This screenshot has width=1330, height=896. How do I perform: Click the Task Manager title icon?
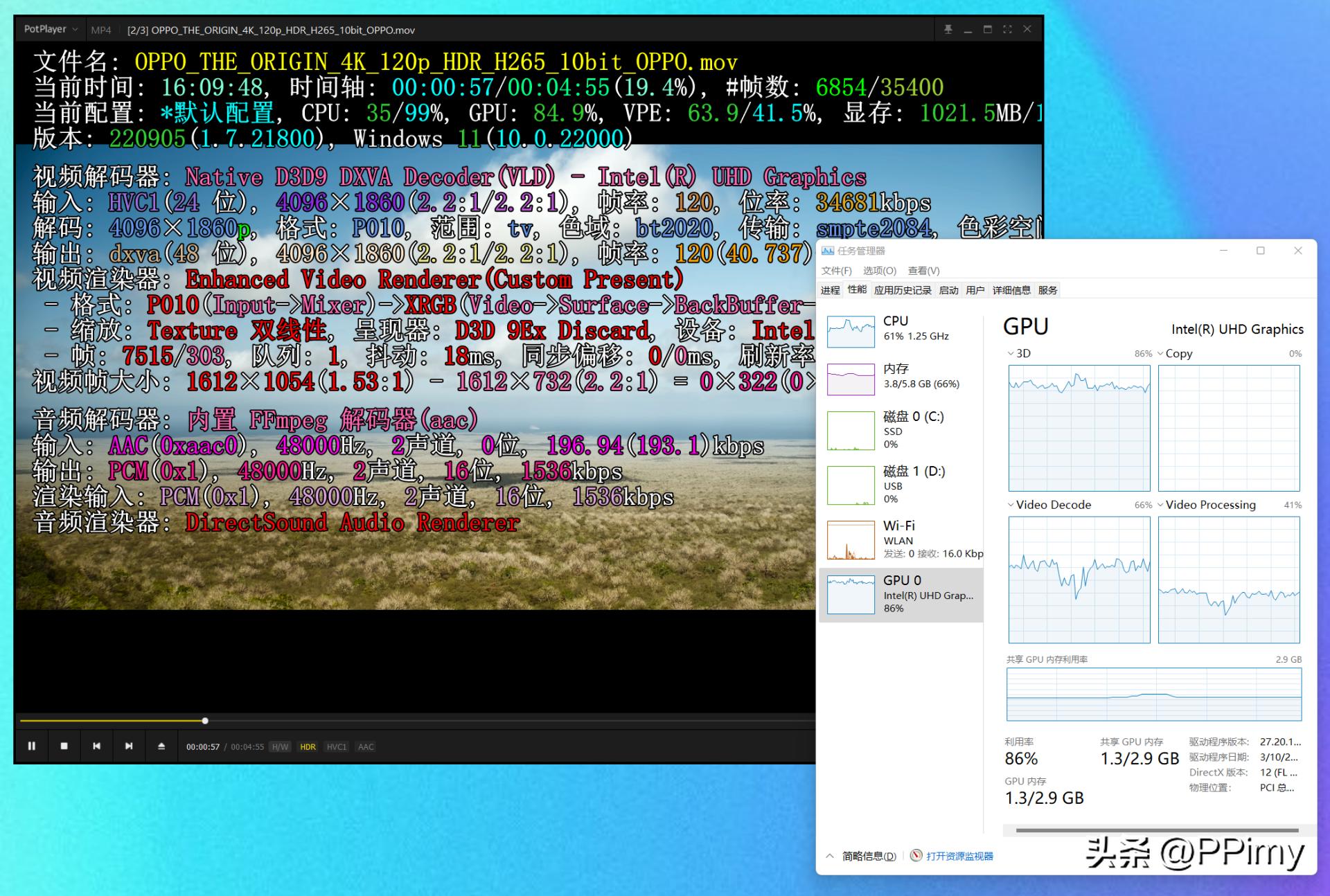coord(828,251)
